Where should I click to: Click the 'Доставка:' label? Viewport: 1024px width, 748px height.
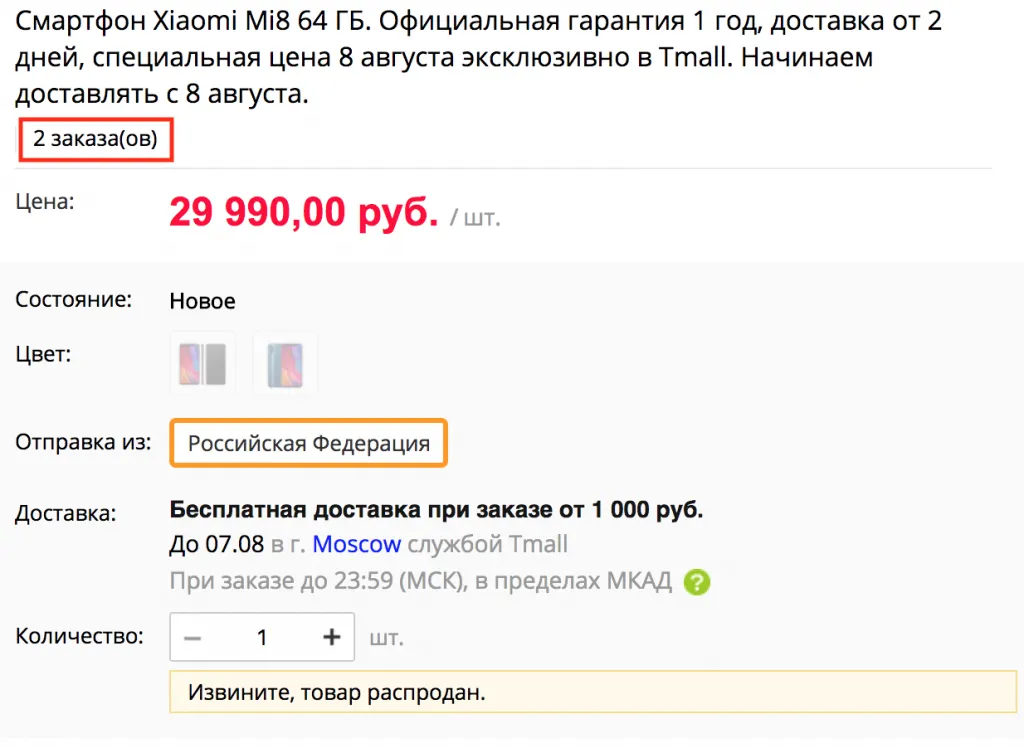click(x=66, y=514)
